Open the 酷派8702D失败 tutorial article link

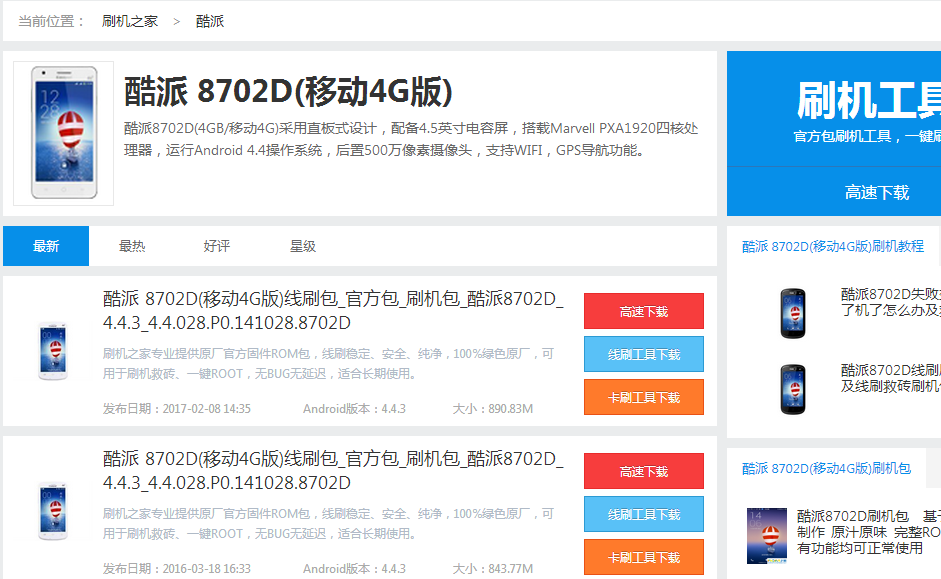pos(891,302)
